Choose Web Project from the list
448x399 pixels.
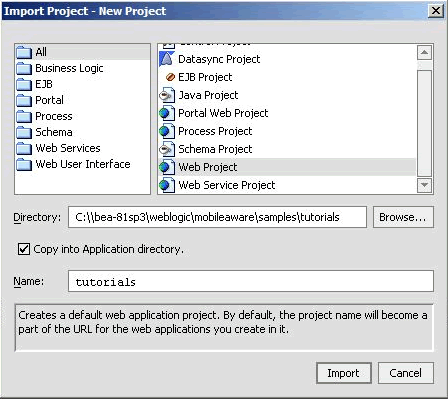coord(208,167)
